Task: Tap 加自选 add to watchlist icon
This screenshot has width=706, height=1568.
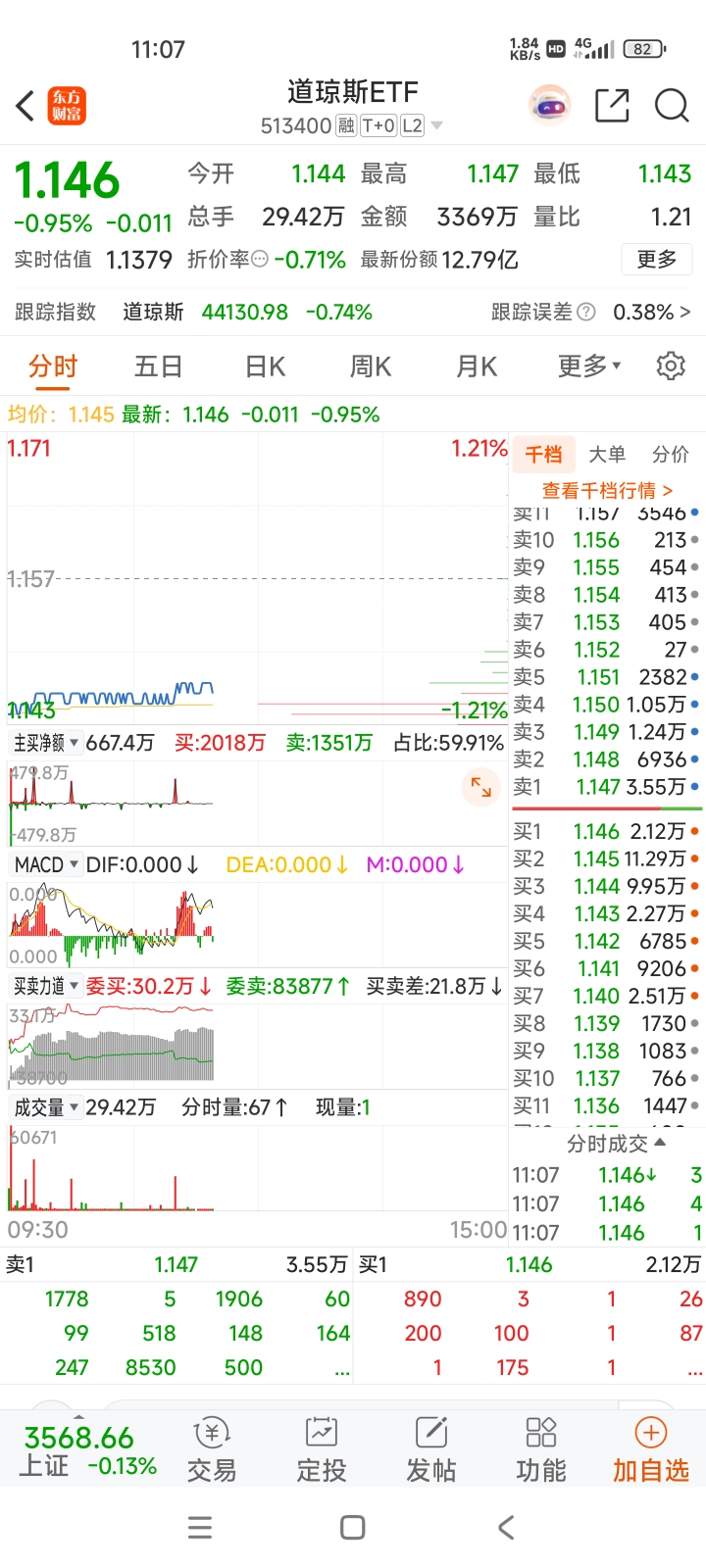Action: click(651, 1449)
